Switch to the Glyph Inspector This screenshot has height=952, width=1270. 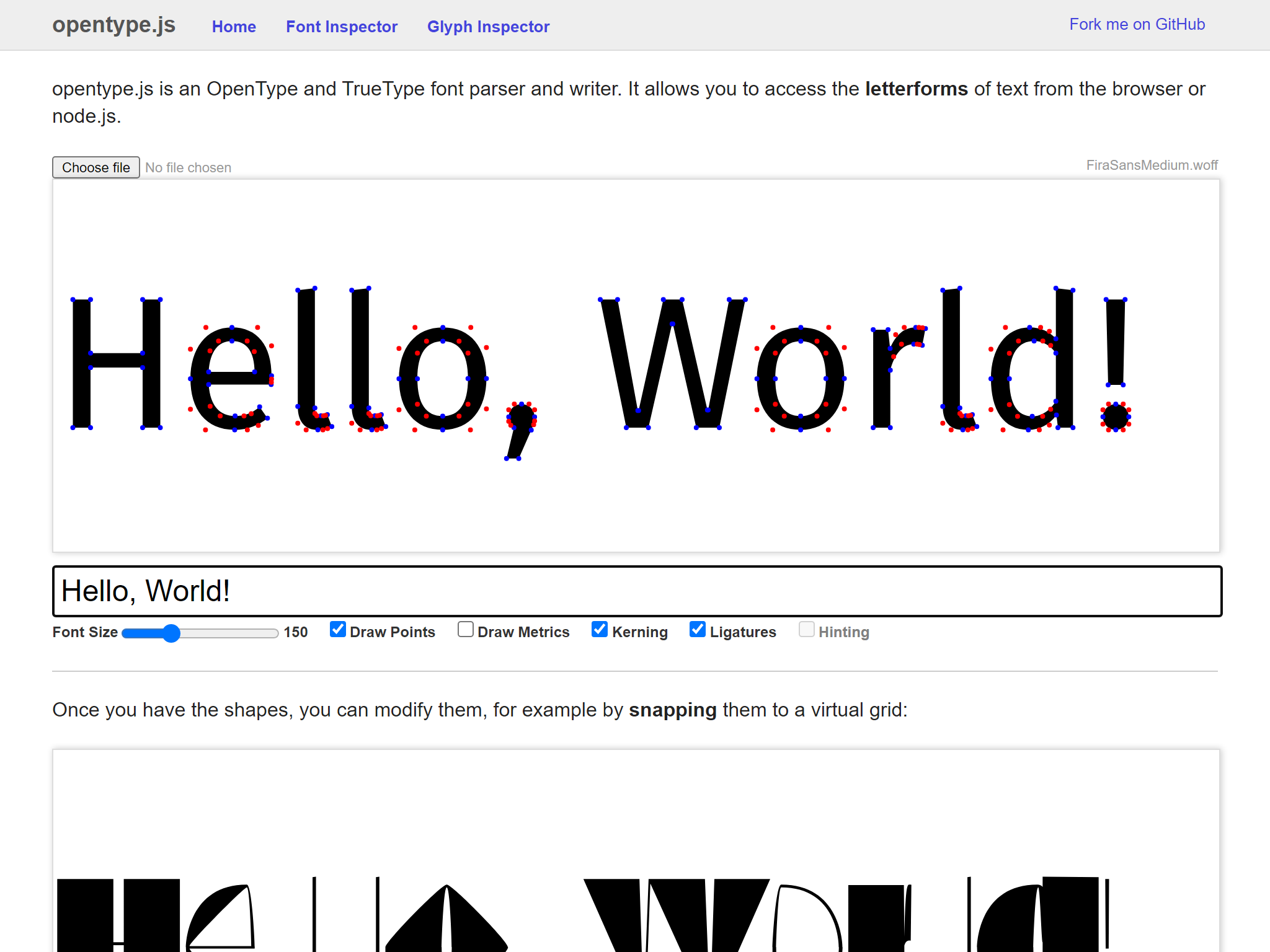(x=488, y=27)
